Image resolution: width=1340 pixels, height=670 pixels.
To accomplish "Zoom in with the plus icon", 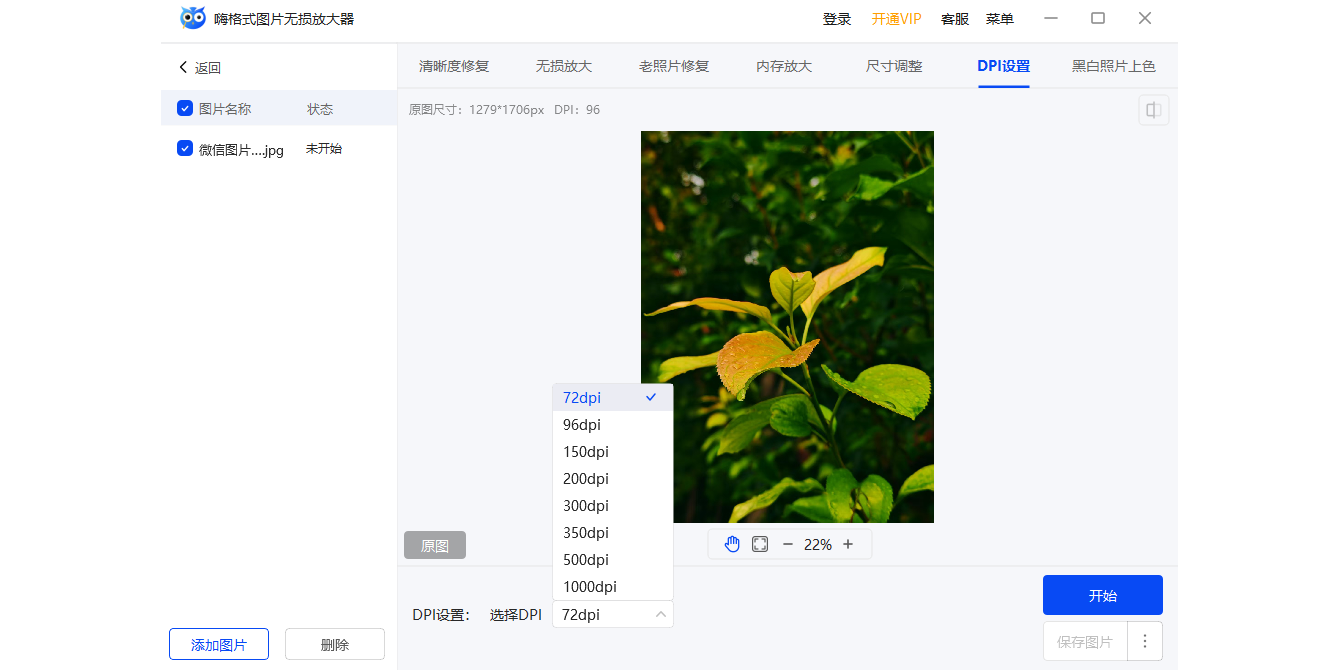I will point(848,544).
